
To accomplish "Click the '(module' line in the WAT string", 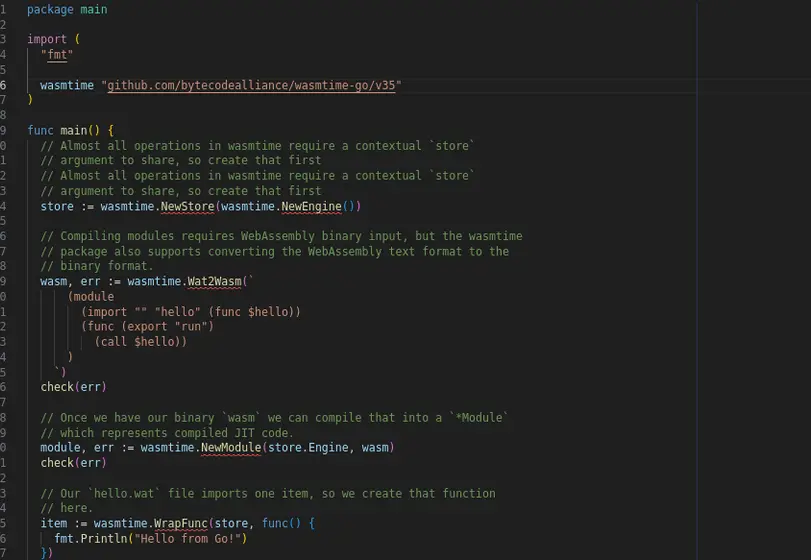I will click(91, 296).
